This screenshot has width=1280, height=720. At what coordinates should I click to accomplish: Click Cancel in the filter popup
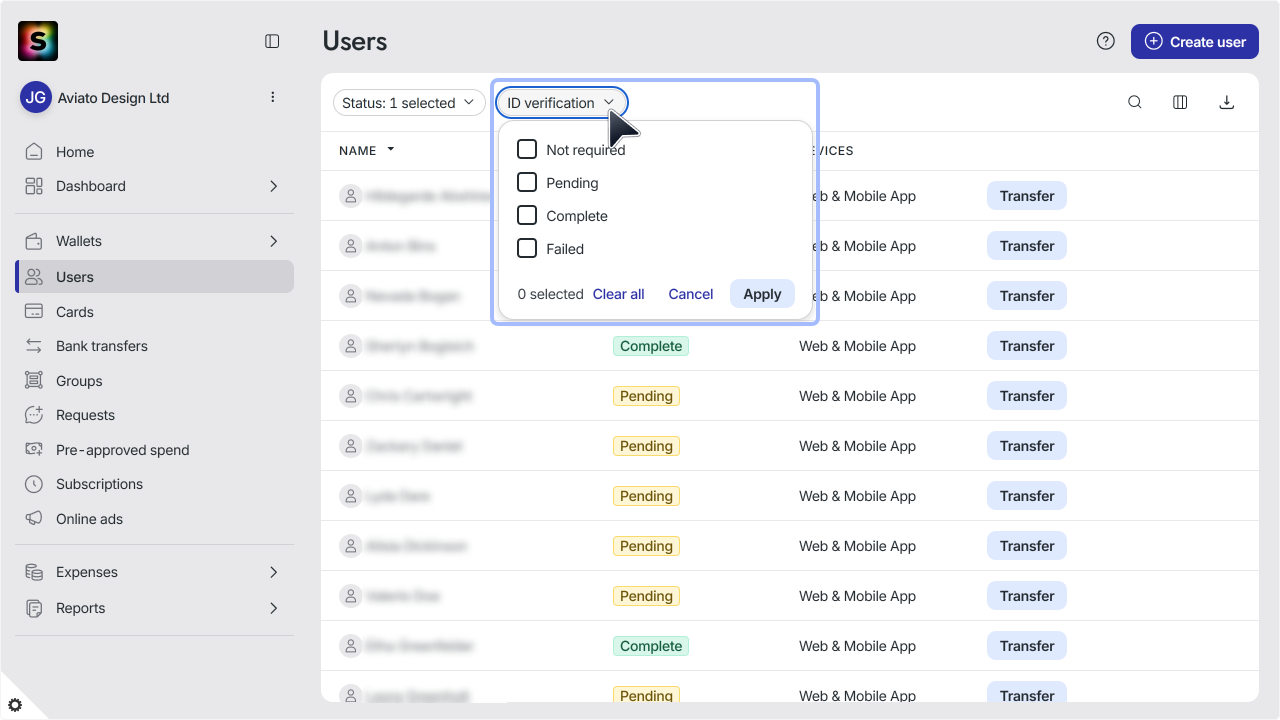[691, 294]
